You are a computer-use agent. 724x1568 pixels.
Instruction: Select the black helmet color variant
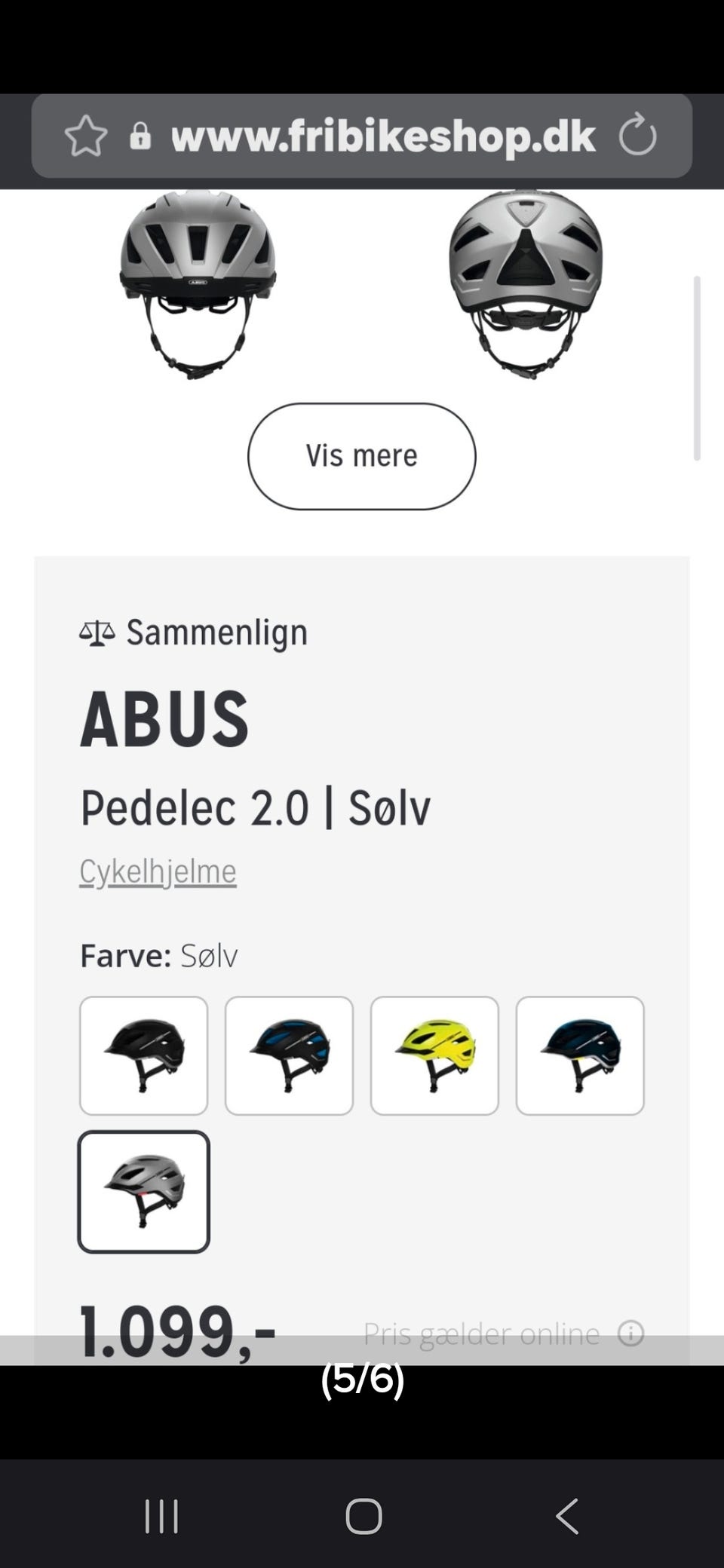pyautogui.click(x=143, y=1055)
